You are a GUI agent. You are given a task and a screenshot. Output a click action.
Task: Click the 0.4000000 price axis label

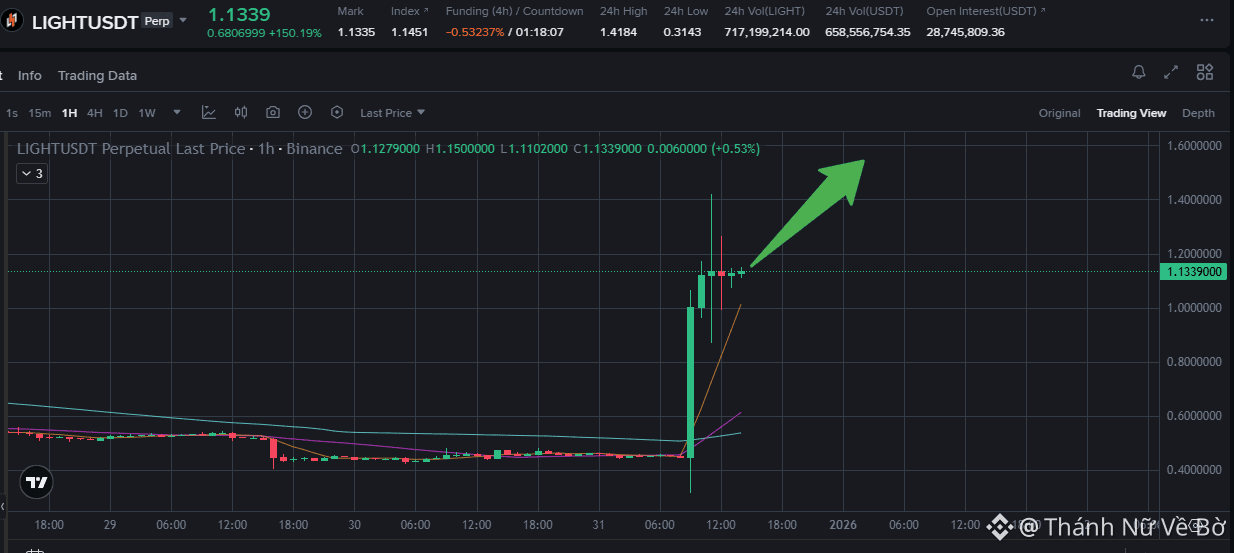tap(1194, 470)
